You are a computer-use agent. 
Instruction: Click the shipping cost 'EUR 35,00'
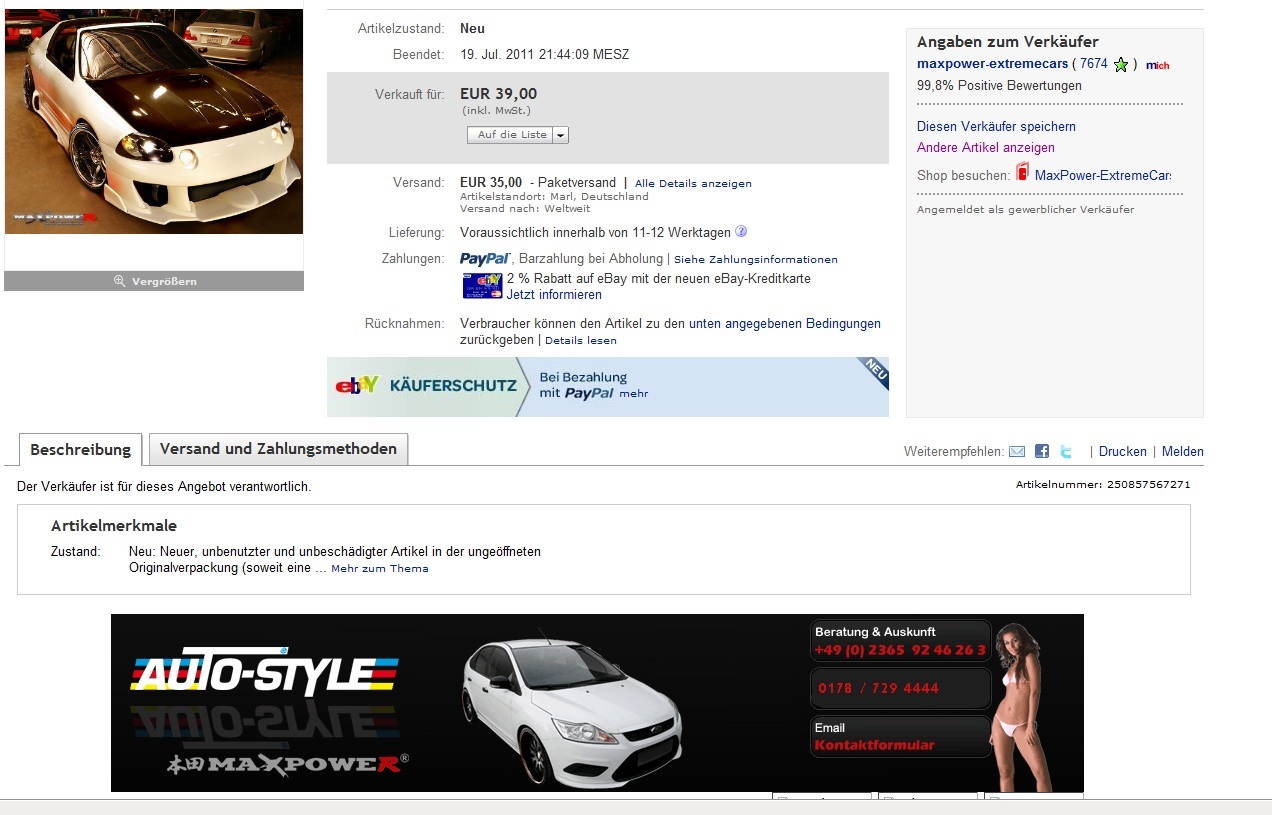click(x=491, y=182)
